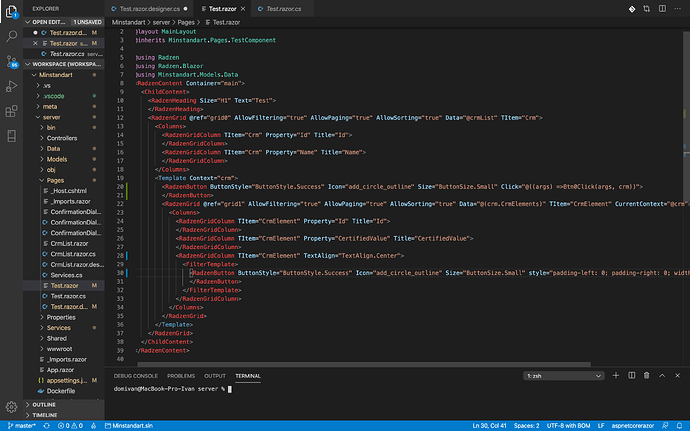The image size is (690, 431).
Task: Switch to the PROBLEMS panel tab
Action: [x=181, y=375]
